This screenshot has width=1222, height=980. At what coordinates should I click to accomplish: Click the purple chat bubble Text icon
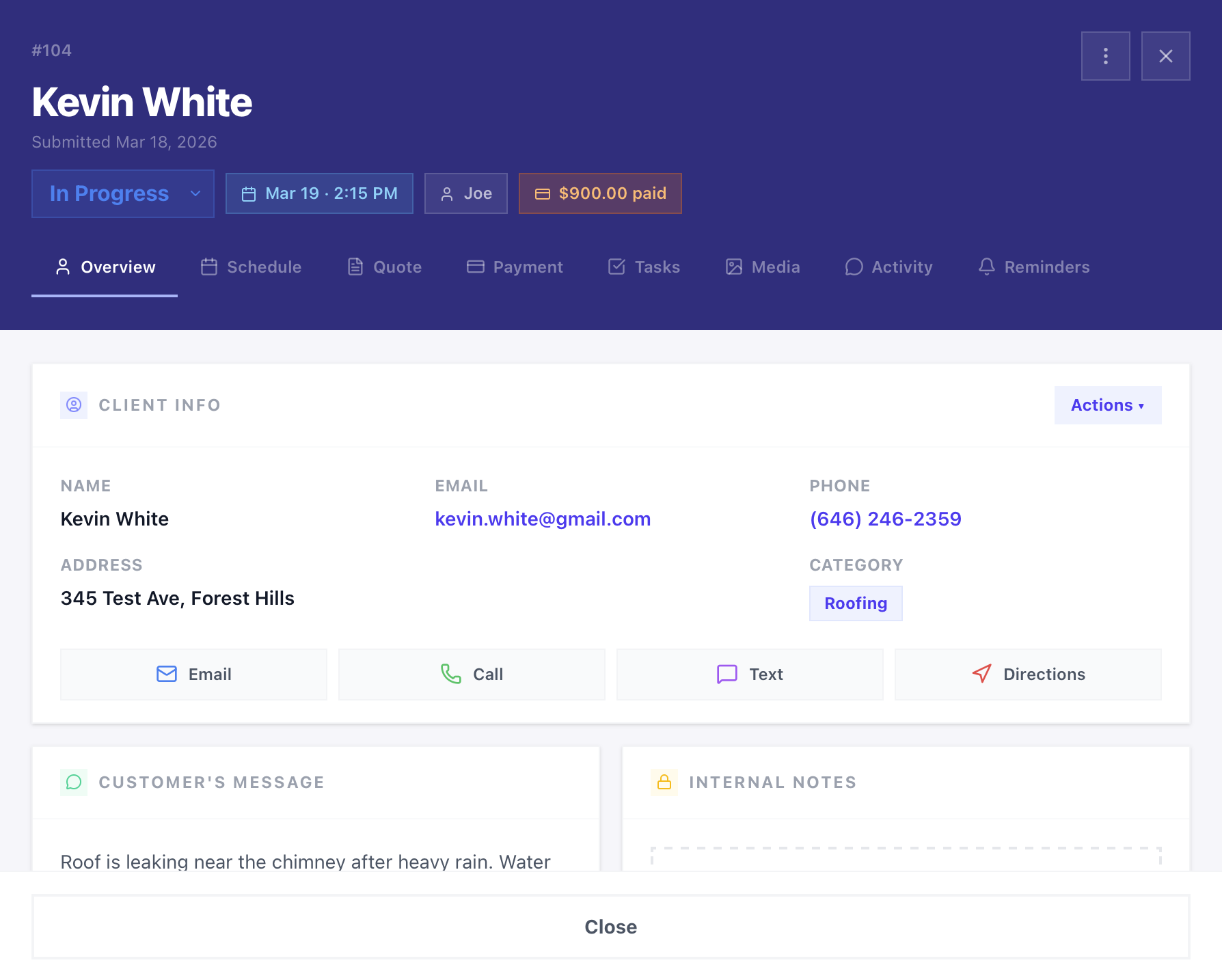[x=727, y=674]
